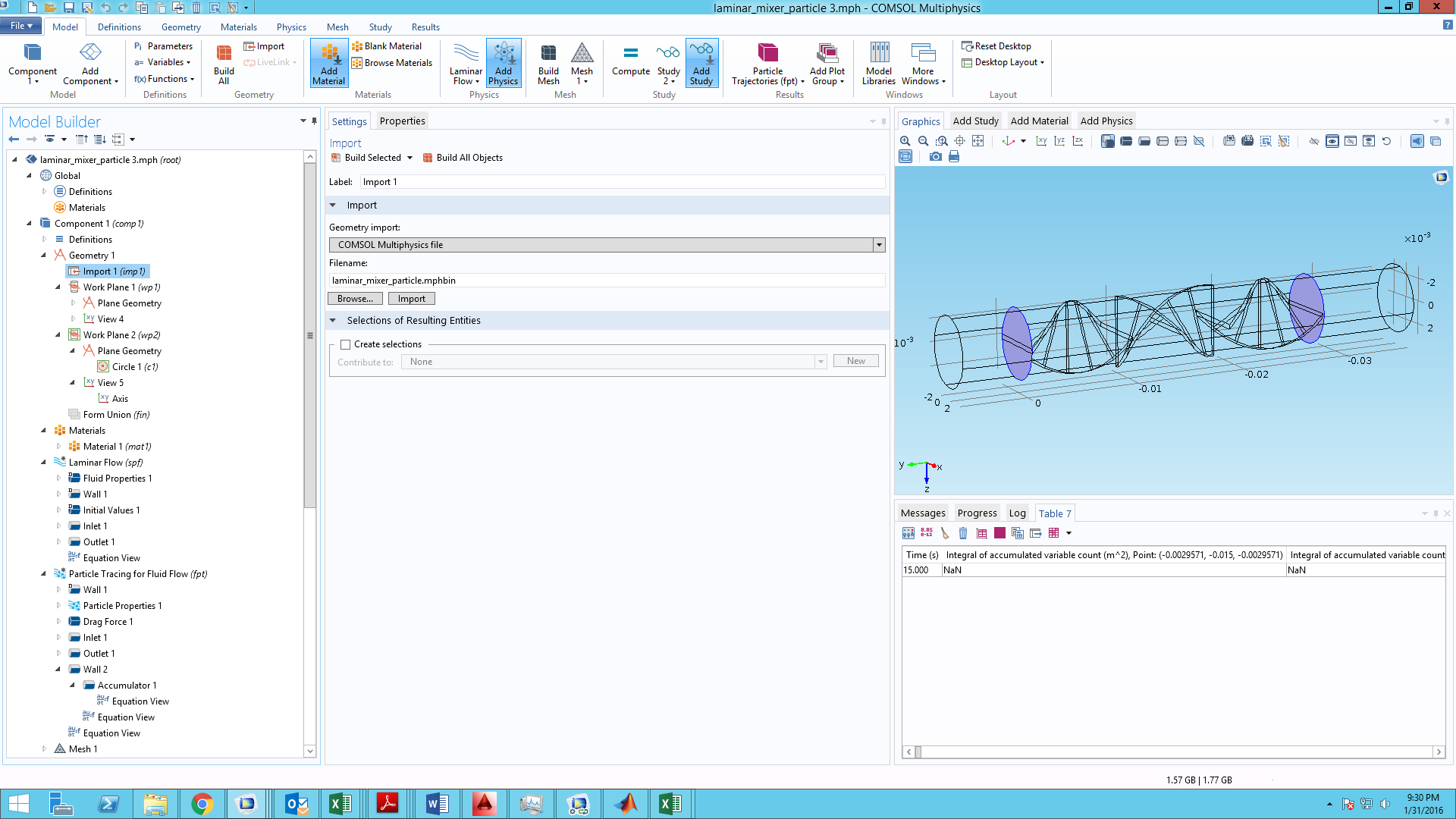Click the Print graphics icon
The width and height of the screenshot is (1456, 819).
coord(954,157)
